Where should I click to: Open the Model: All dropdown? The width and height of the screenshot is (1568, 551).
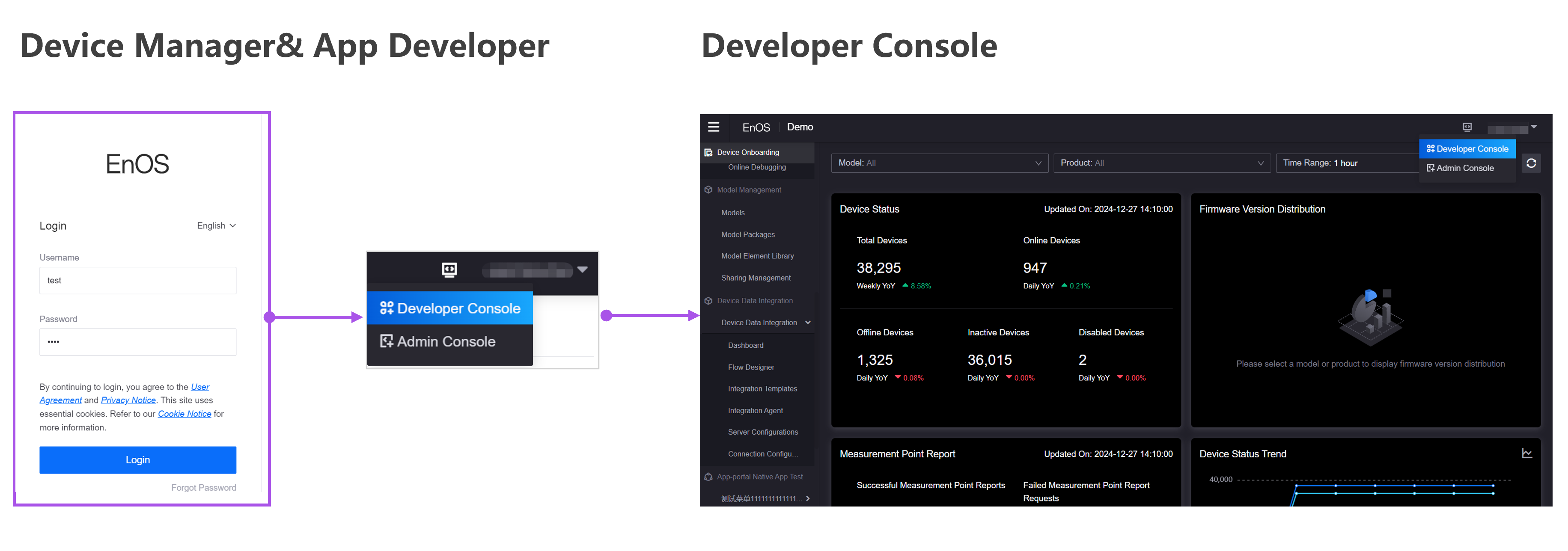point(939,163)
